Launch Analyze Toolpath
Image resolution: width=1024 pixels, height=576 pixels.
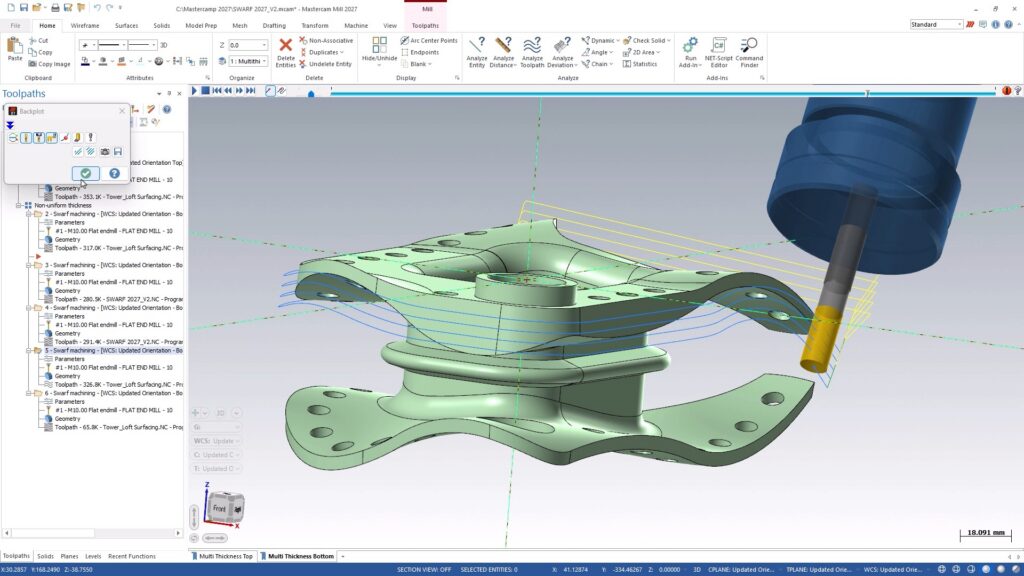[x=532, y=52]
